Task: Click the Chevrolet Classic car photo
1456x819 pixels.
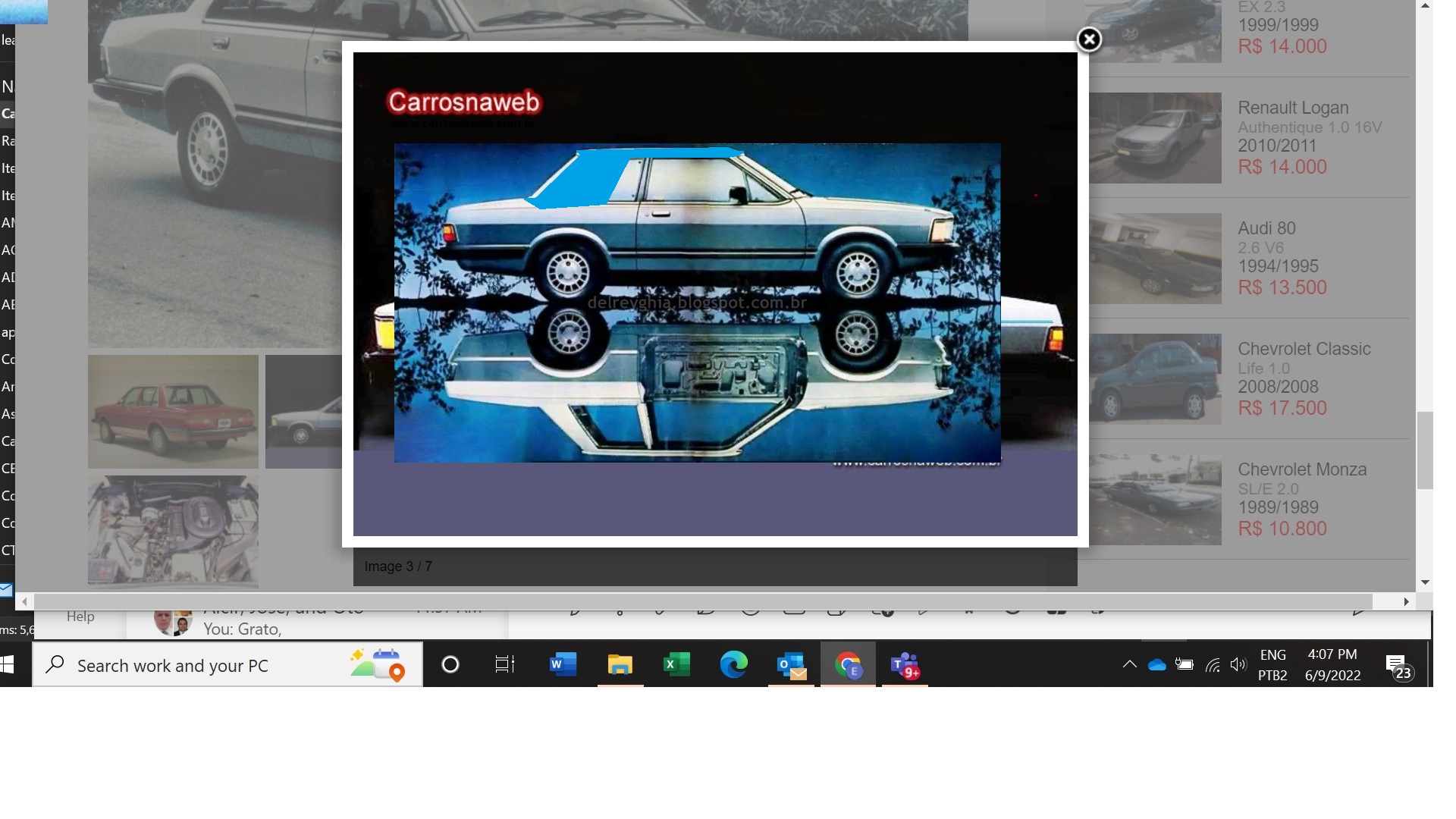Action: coord(1155,379)
